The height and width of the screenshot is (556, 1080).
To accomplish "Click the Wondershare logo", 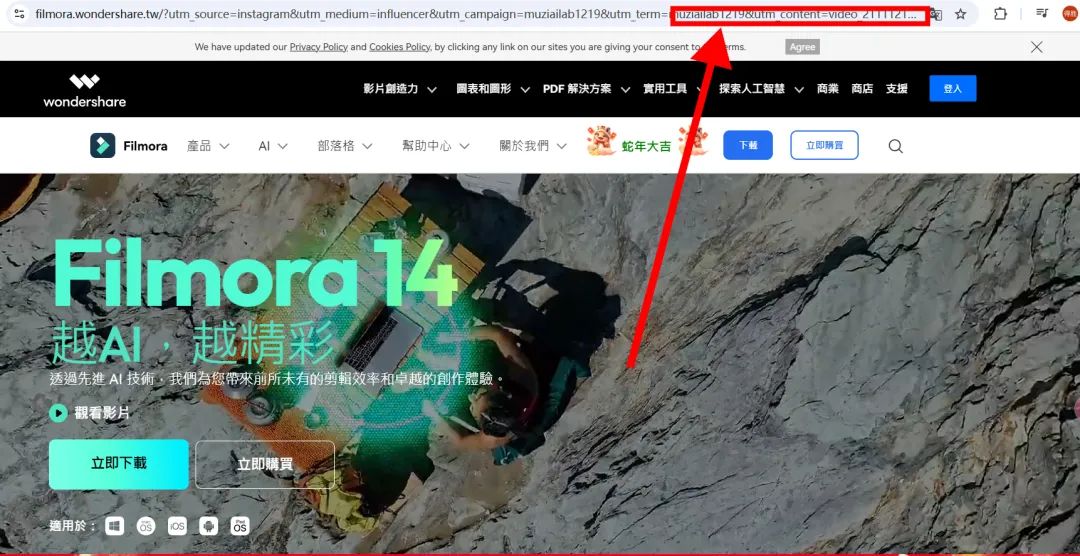I will coord(85,90).
